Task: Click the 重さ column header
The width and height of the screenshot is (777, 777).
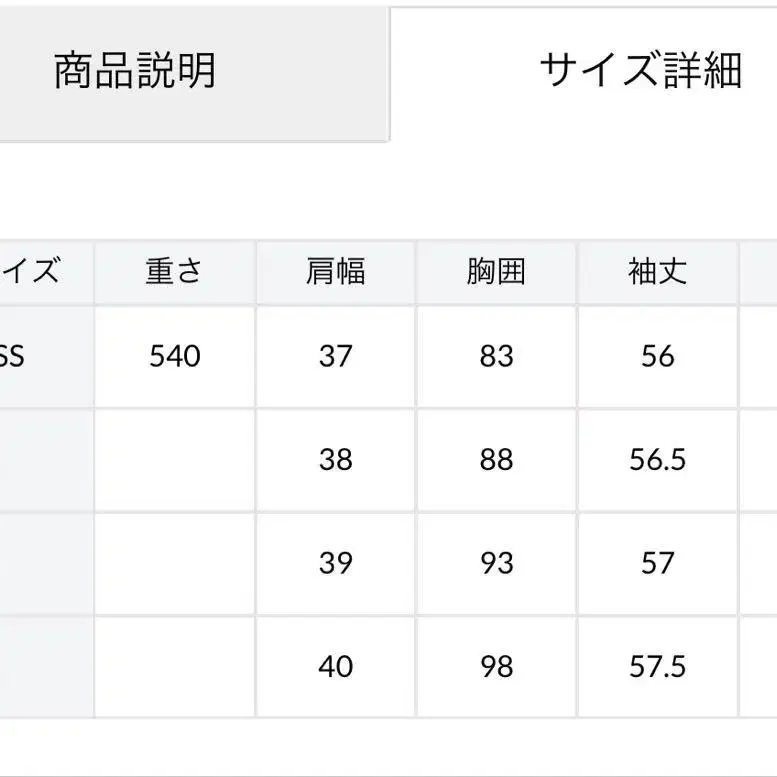Action: pyautogui.click(x=174, y=272)
